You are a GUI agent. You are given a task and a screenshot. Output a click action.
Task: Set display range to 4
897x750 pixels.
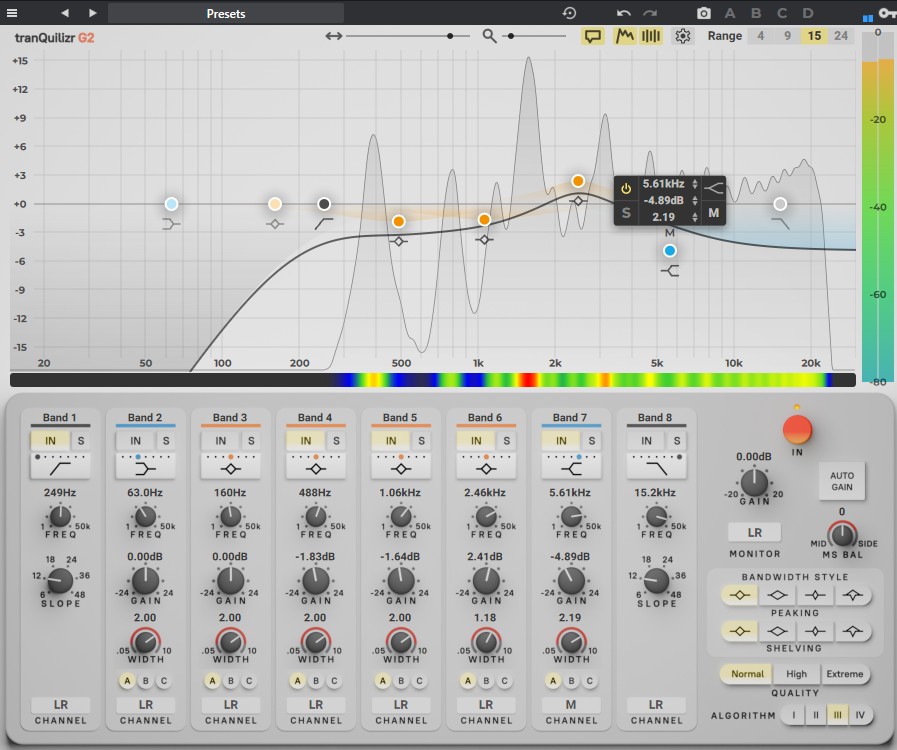[x=760, y=36]
